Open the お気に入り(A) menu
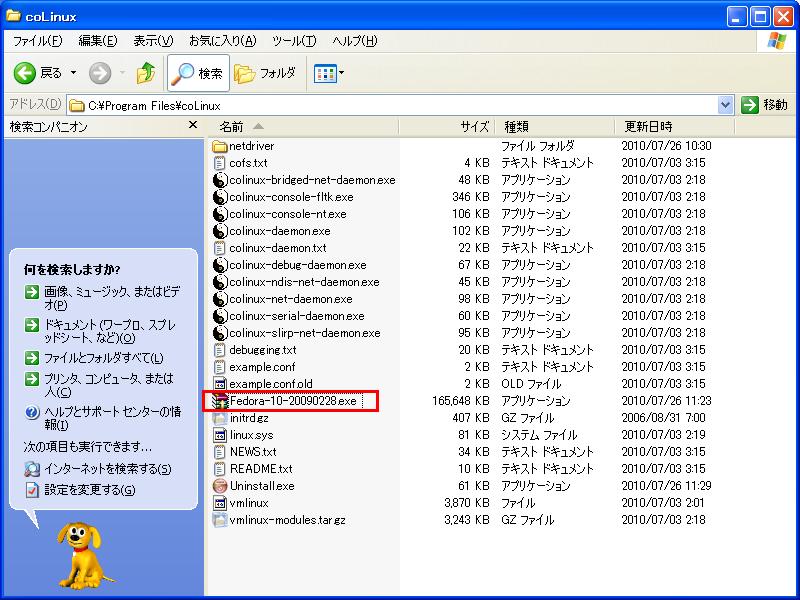 pyautogui.click(x=222, y=41)
